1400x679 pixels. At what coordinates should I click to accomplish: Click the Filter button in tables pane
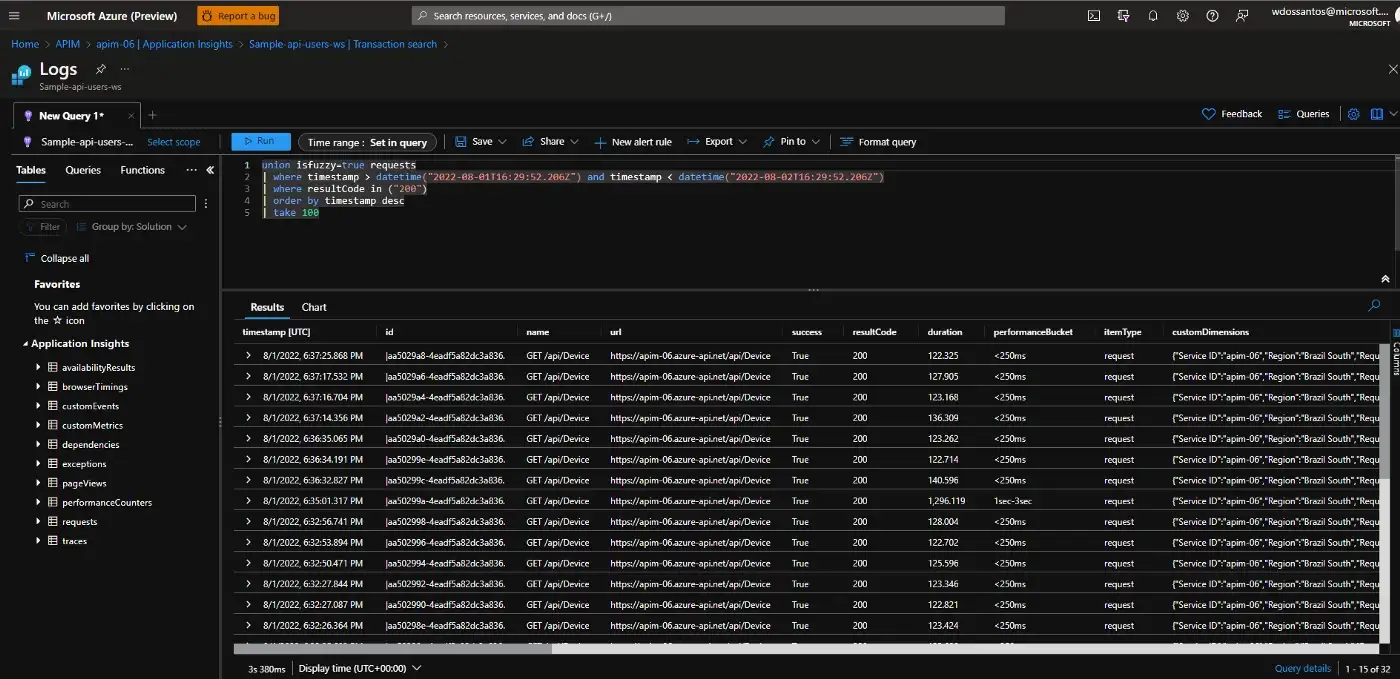pyautogui.click(x=42, y=227)
